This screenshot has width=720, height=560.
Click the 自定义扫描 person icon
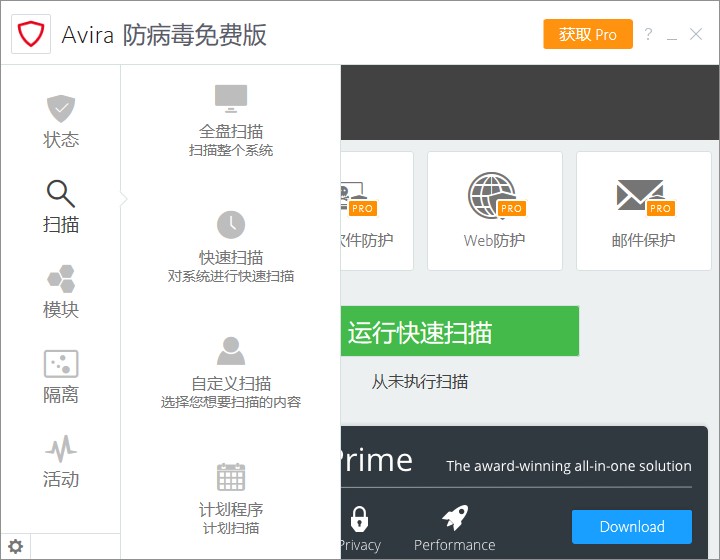pos(231,351)
